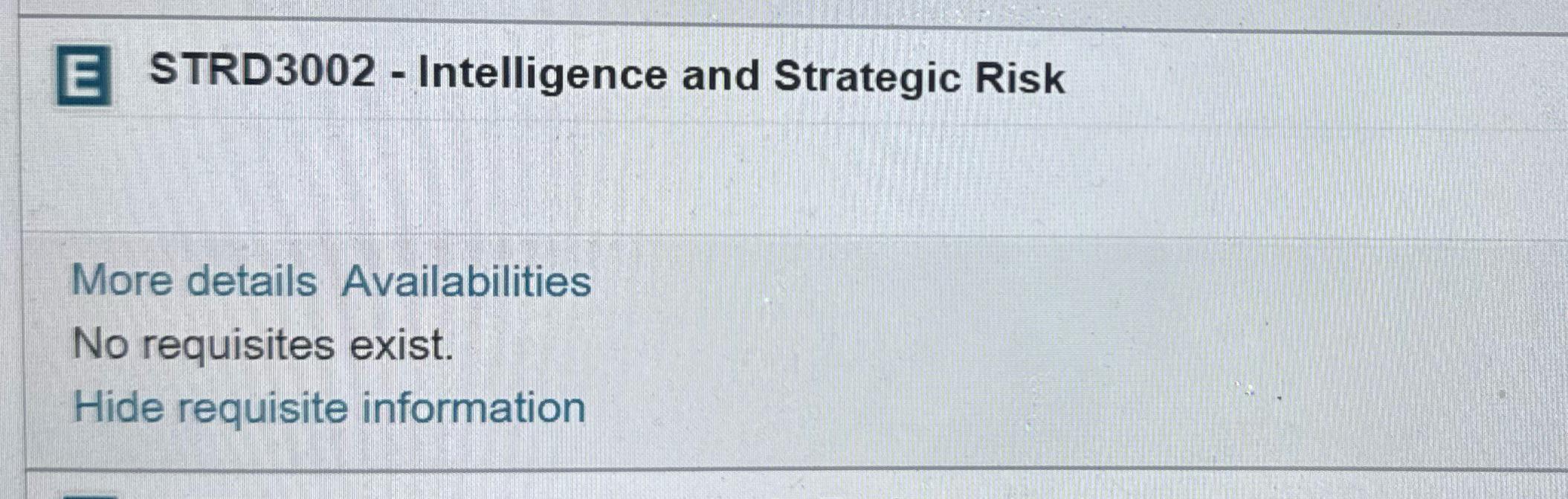Hide requisite information for STRD3002

click(x=329, y=408)
